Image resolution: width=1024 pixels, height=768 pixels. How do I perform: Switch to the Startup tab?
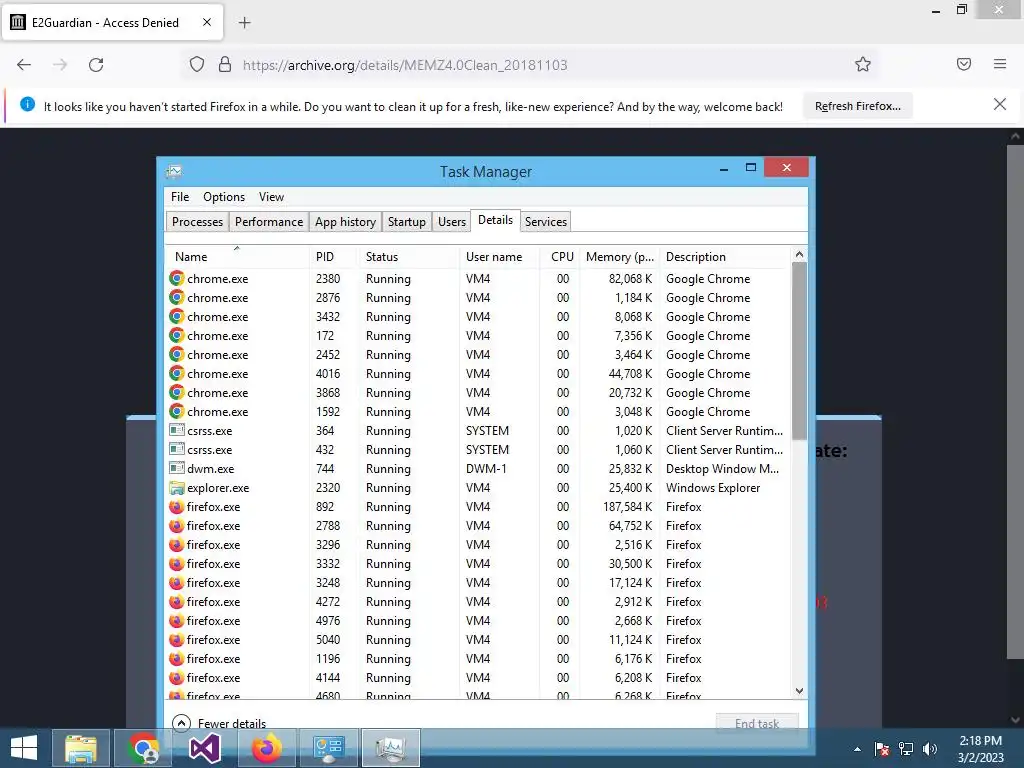(x=406, y=222)
